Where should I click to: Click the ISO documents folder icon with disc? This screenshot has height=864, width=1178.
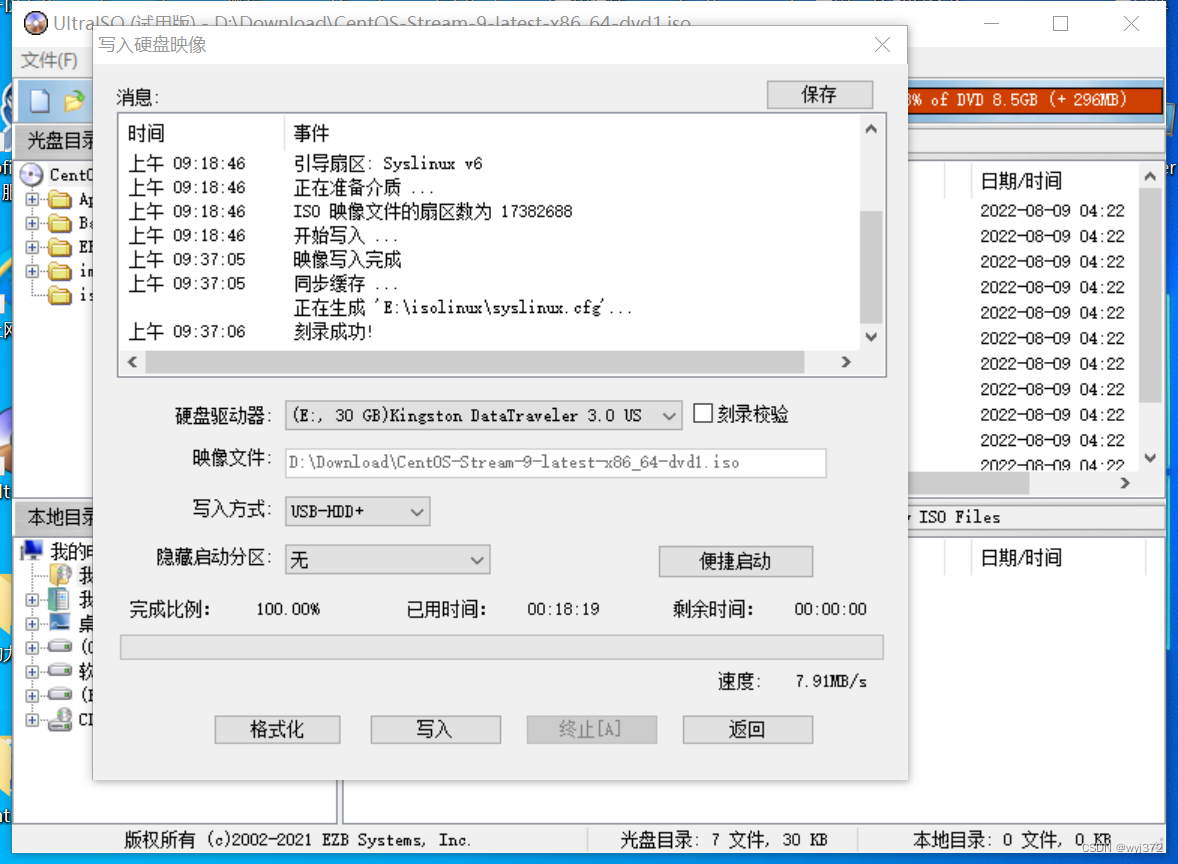coord(60,575)
